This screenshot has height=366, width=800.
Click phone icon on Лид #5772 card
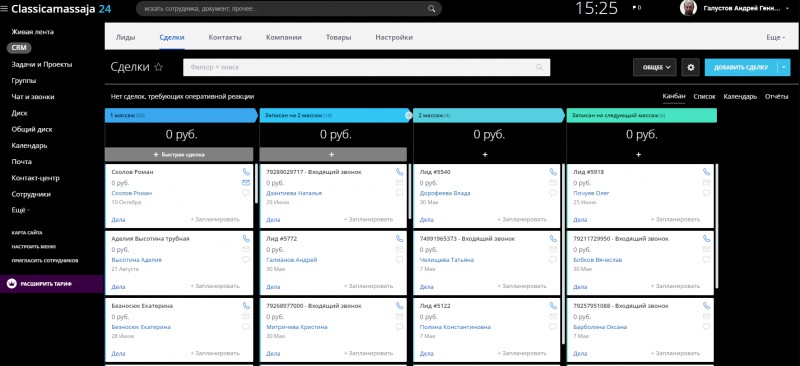pyautogui.click(x=399, y=238)
